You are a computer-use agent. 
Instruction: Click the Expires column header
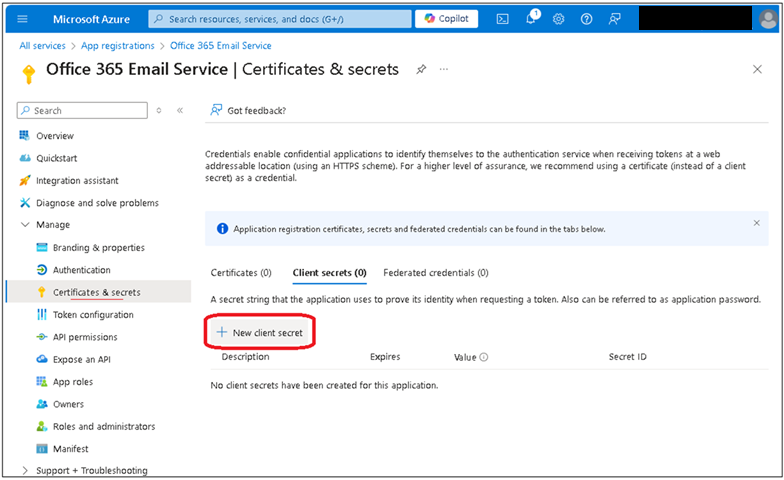385,356
